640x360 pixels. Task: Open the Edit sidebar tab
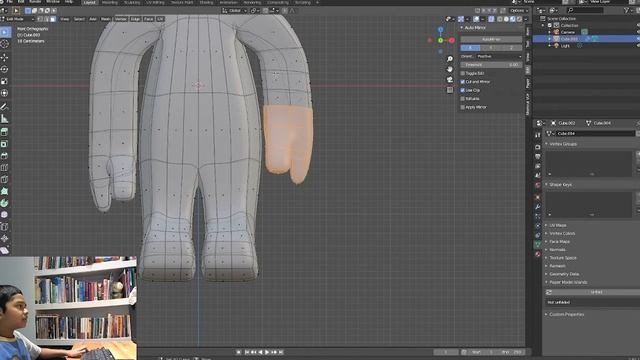coord(528,70)
